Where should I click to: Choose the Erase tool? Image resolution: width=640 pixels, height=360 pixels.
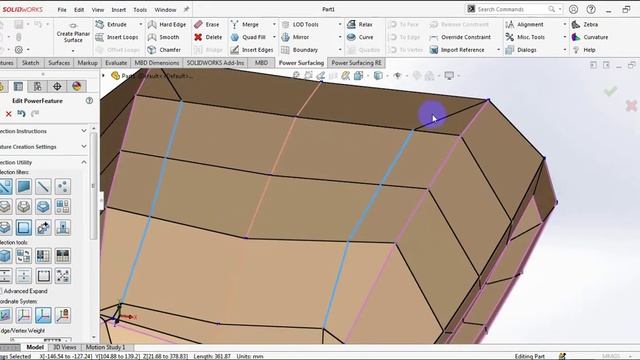point(207,24)
